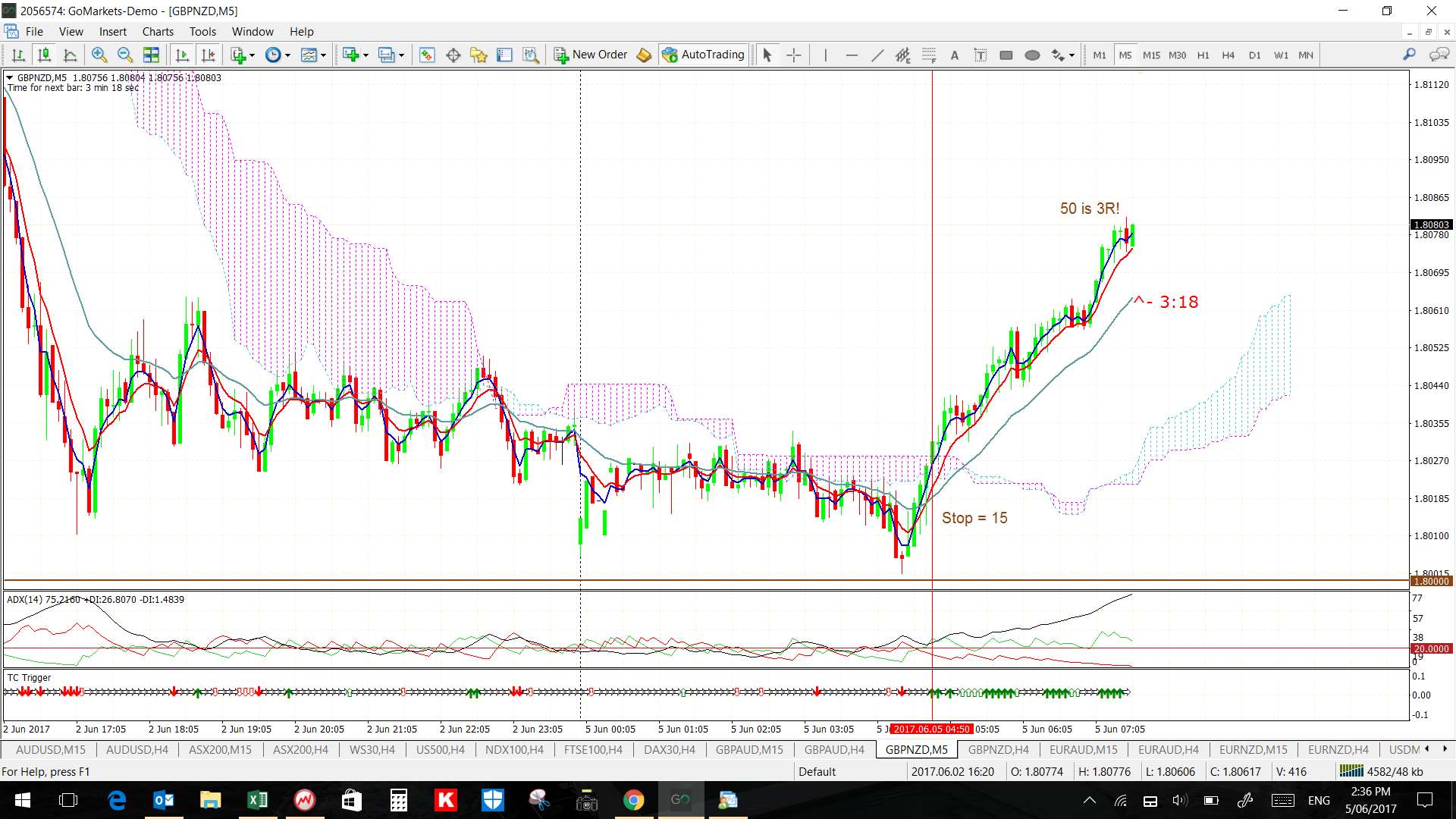Open the search magnifier in toolbar
1456x819 pixels.
click(x=1409, y=55)
